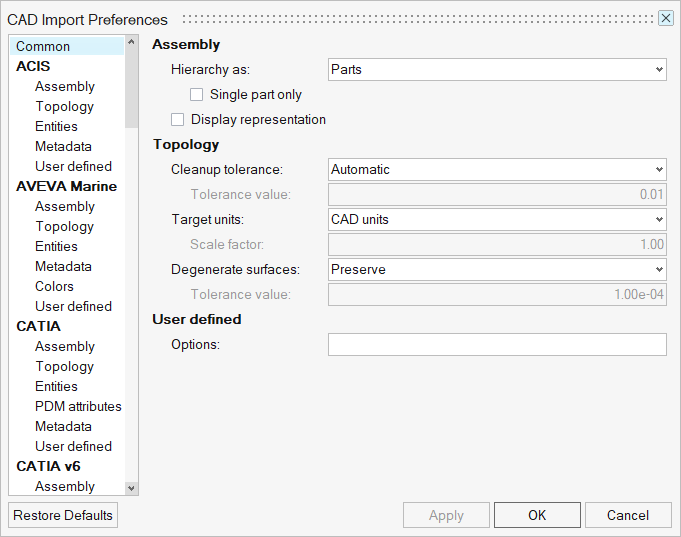Select the ACIS category heading
Screen dimensions: 681x537
33,66
